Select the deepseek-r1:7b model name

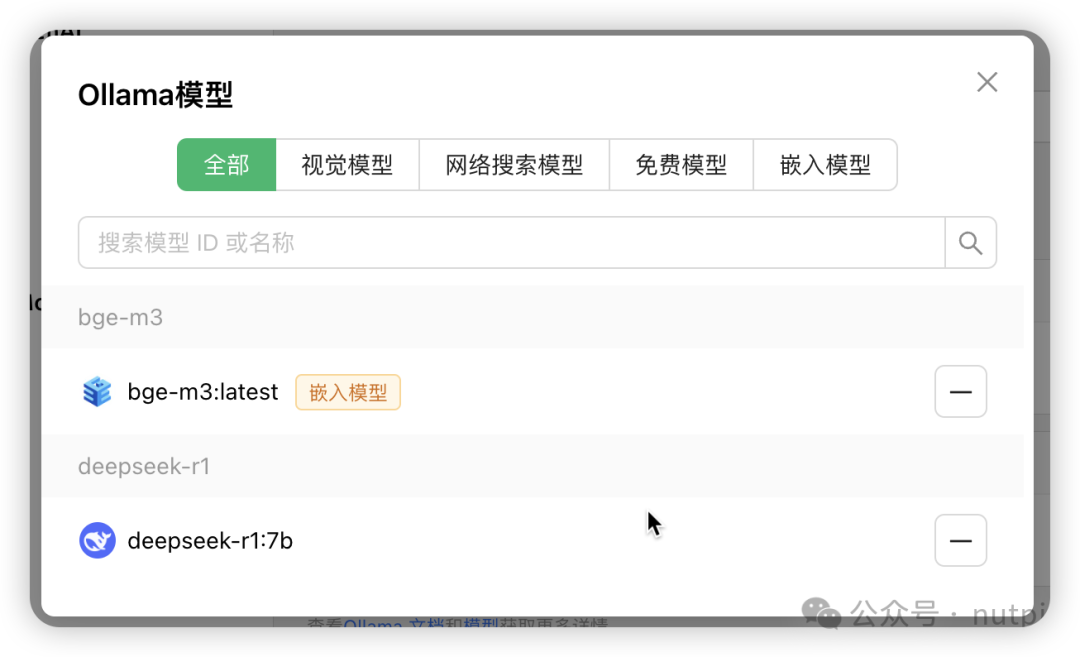[210, 541]
